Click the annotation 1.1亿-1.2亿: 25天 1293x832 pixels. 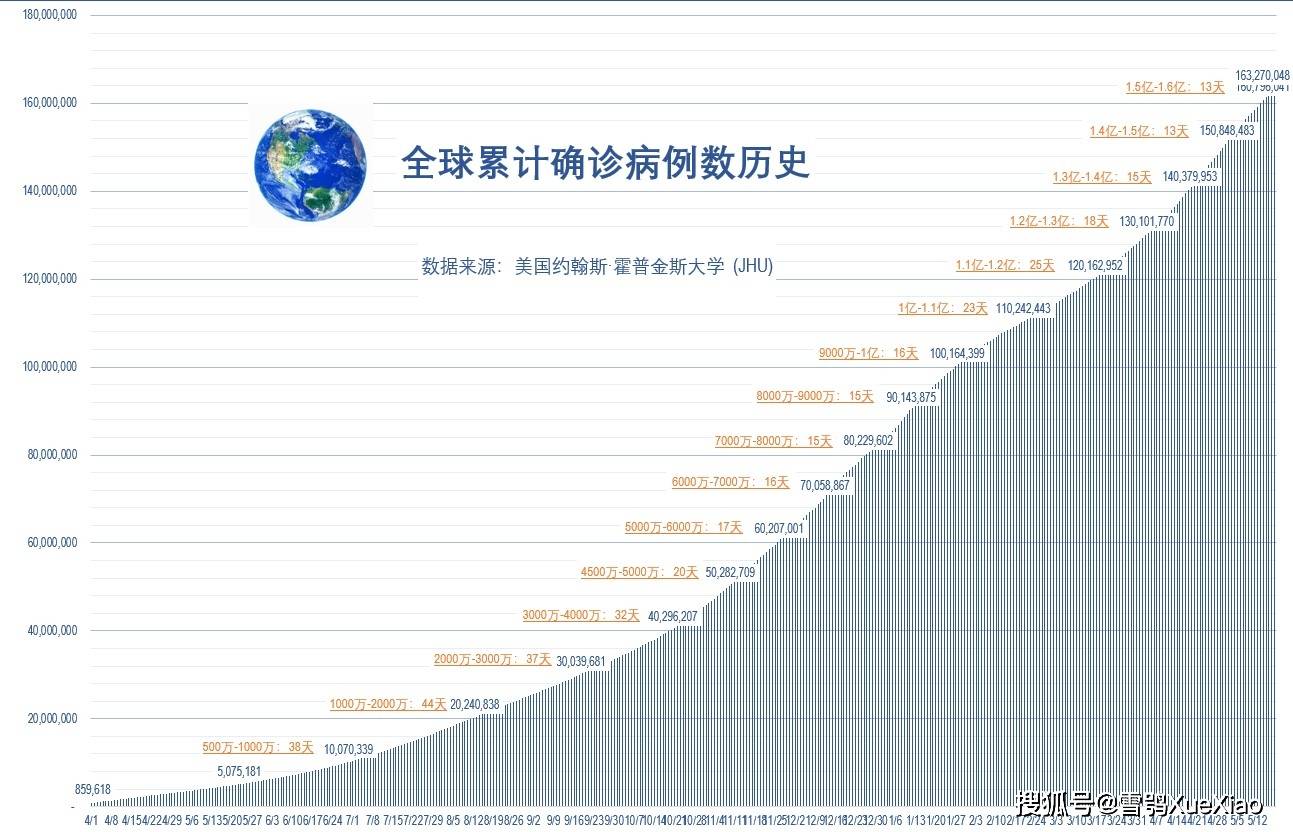pos(1005,265)
